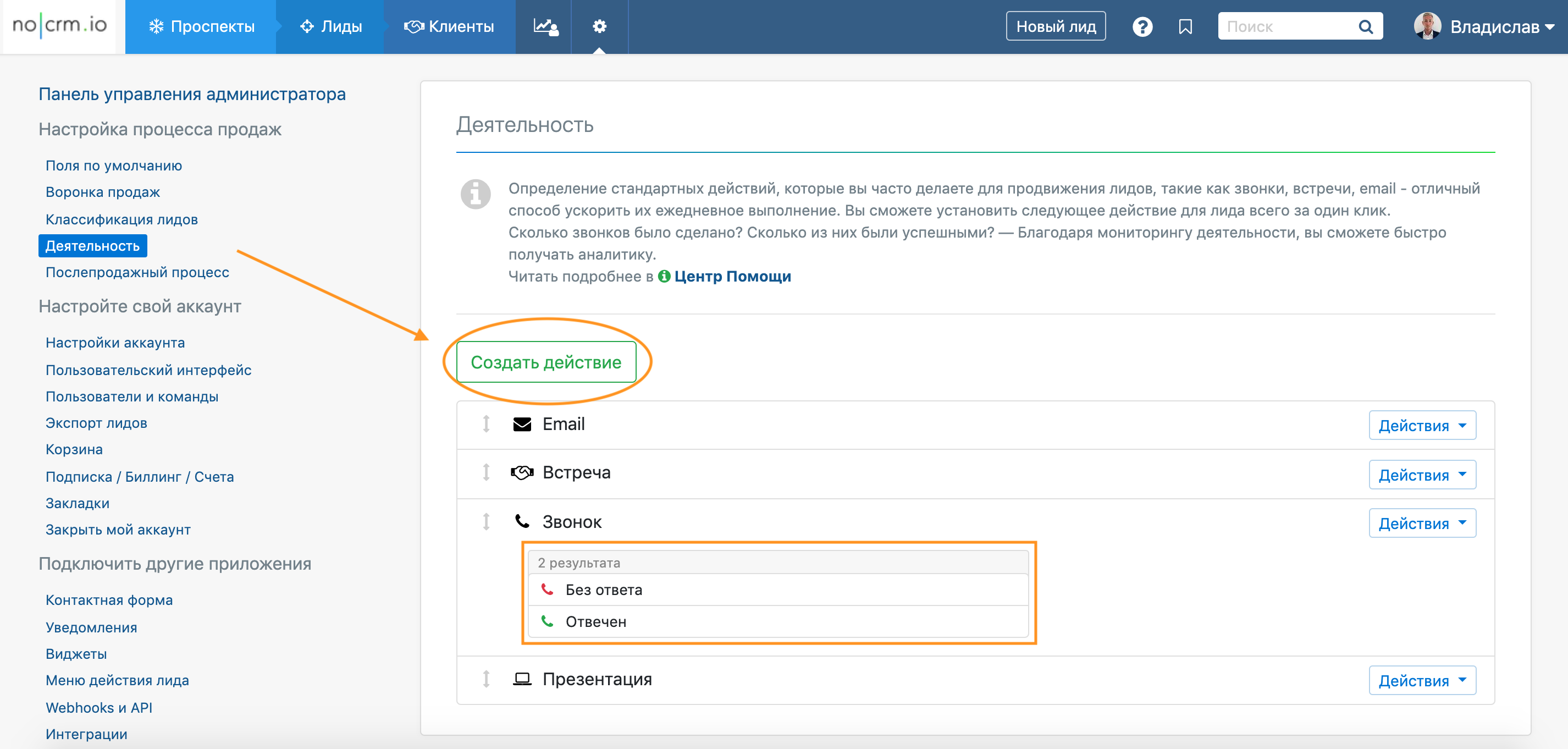This screenshot has height=749, width=1568.
Task: Open Действия dropdown for Презентация
Action: click(1422, 681)
